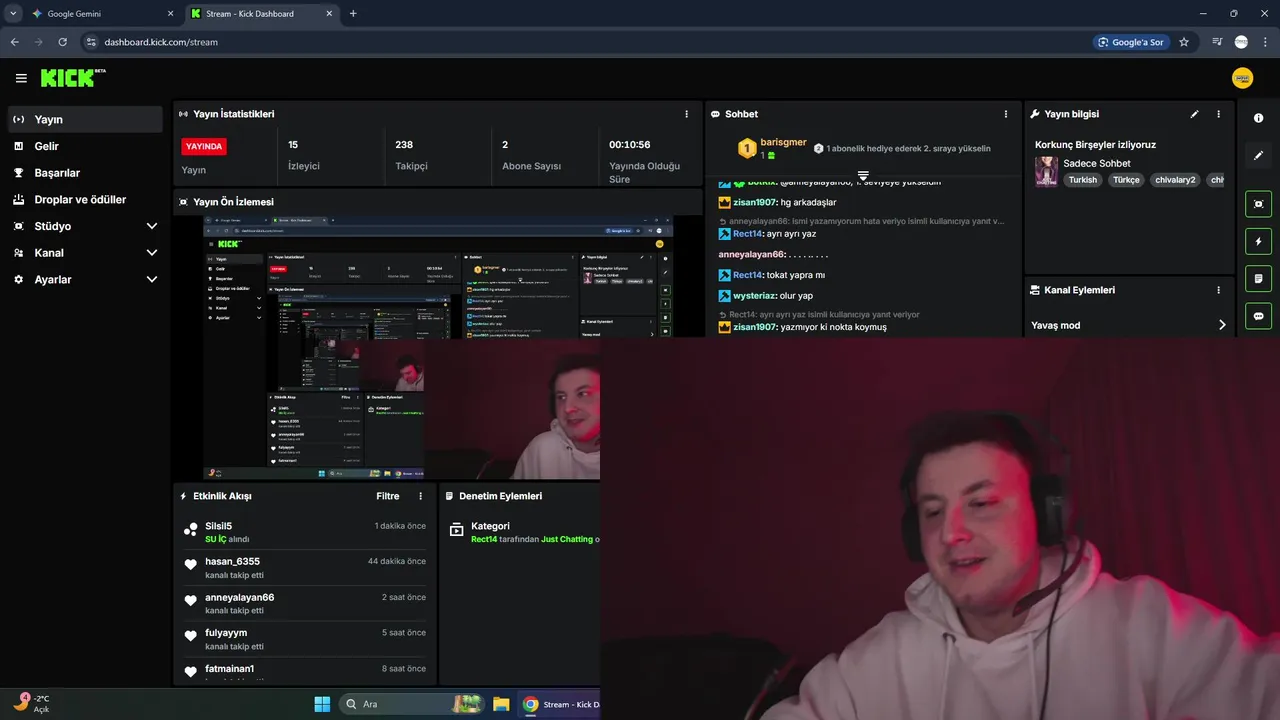Open a new browser tab
The height and width of the screenshot is (720, 1280).
[353, 14]
